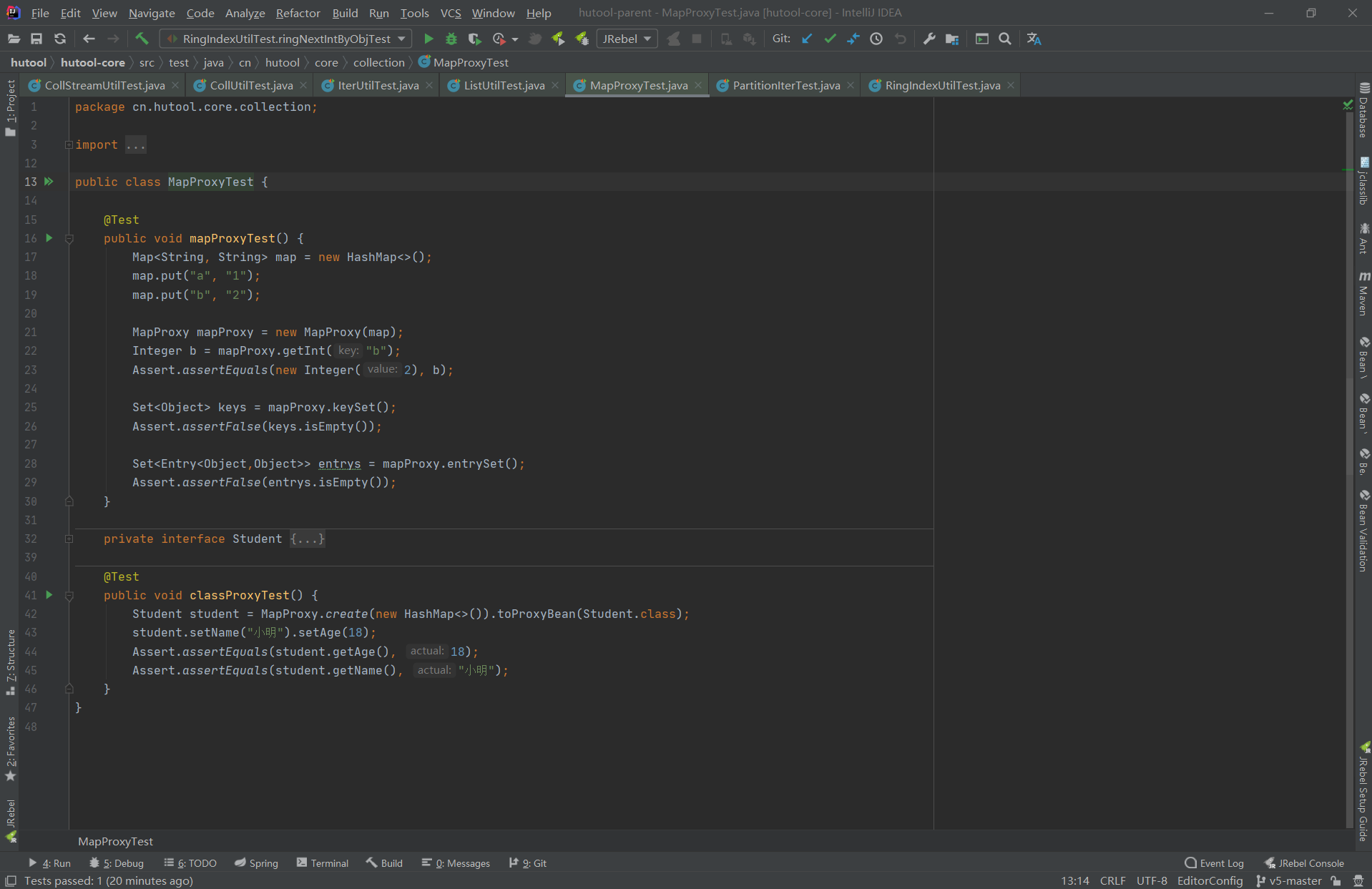This screenshot has width=1372, height=889.
Task: Collapse the mapProxyTest method body
Action: point(69,238)
